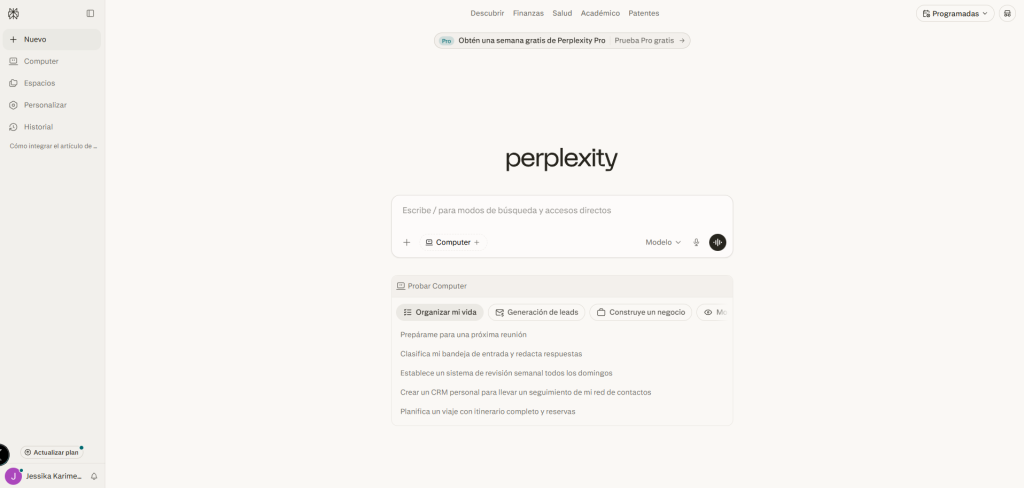The width and height of the screenshot is (1024, 488).
Task: Expand the Programadas dropdown
Action: coord(955,13)
